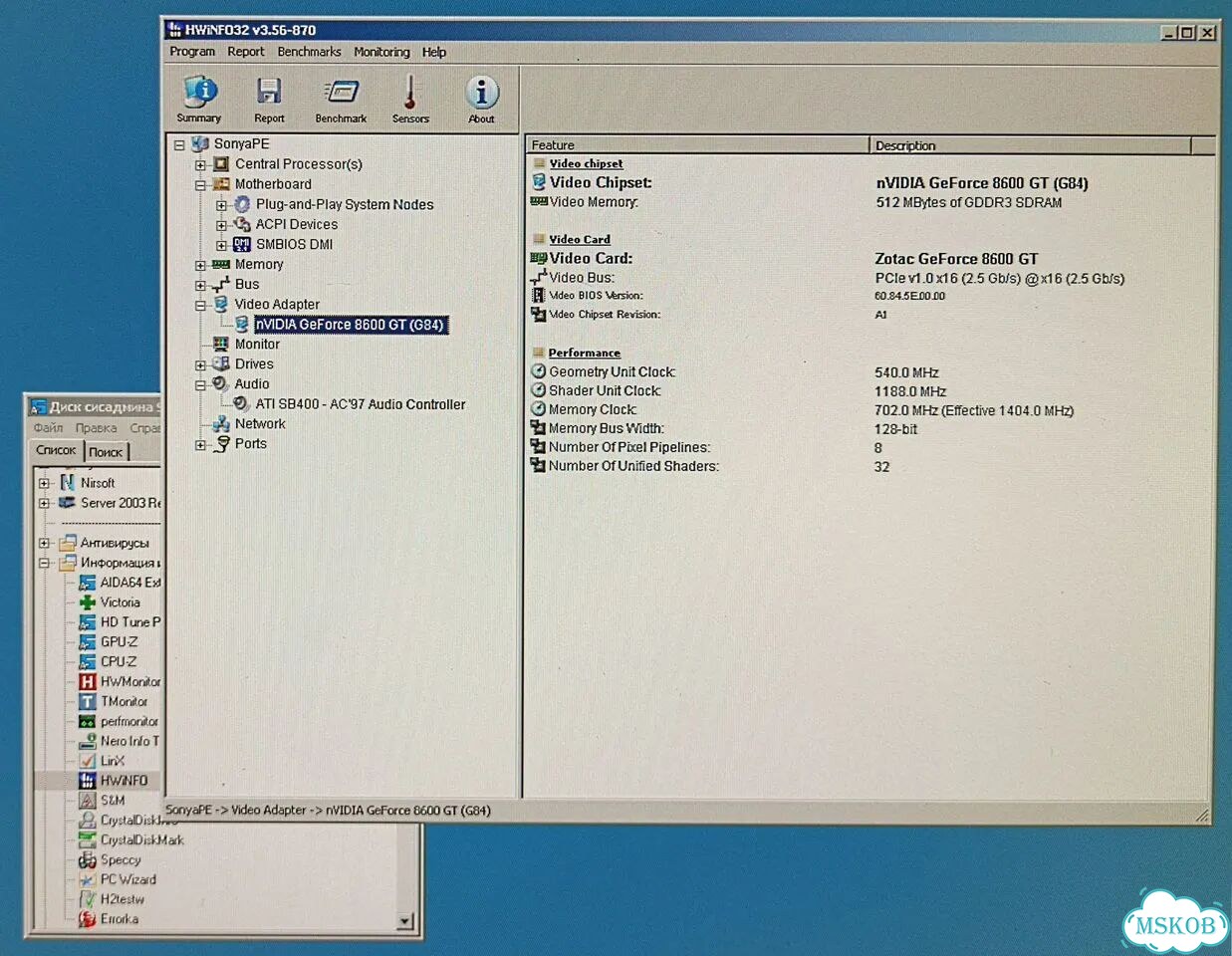Image resolution: width=1232 pixels, height=956 pixels.
Task: Expand Nirsoft node in background window
Action: [44, 483]
